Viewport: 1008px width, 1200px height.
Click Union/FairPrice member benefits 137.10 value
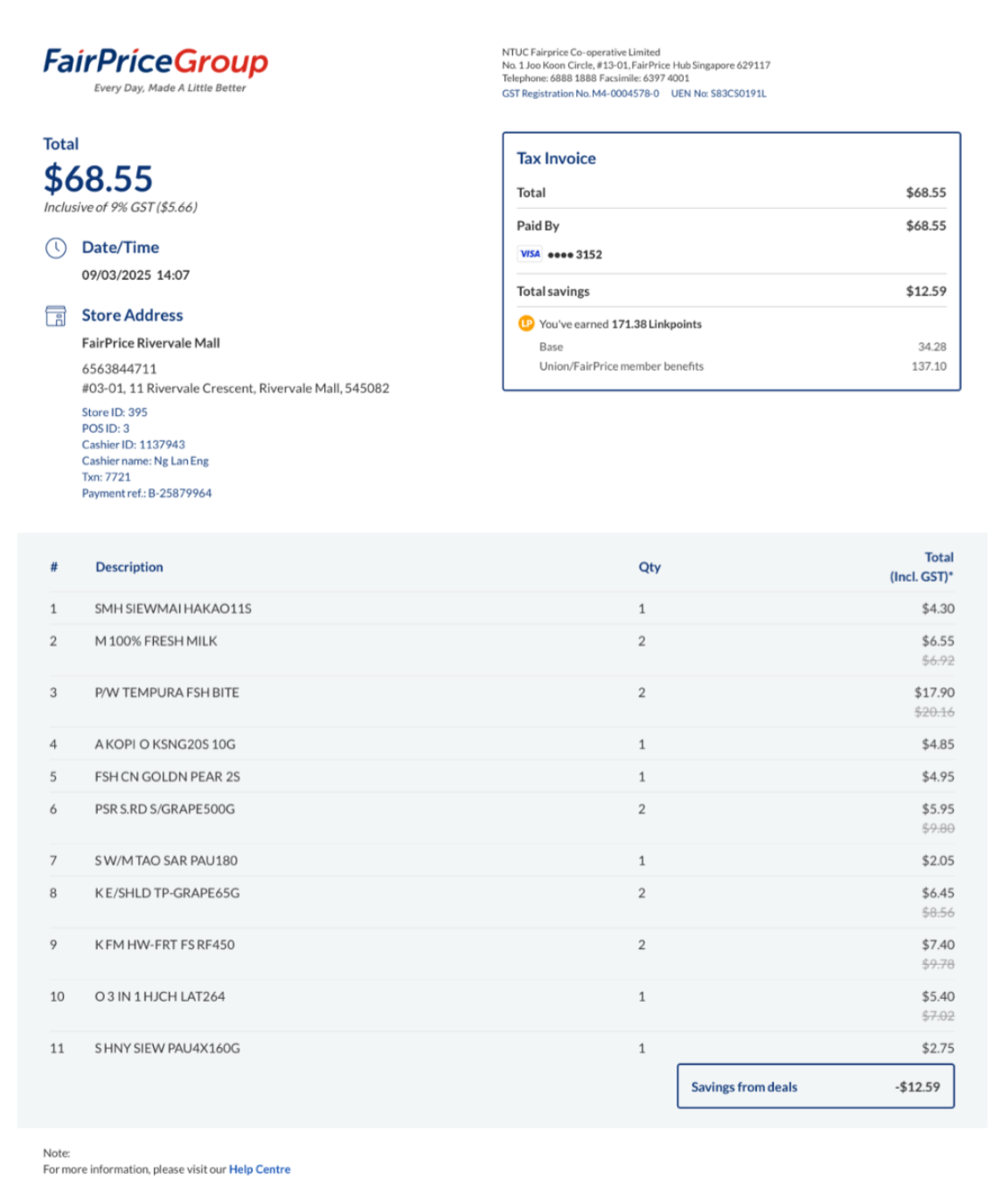click(x=928, y=366)
